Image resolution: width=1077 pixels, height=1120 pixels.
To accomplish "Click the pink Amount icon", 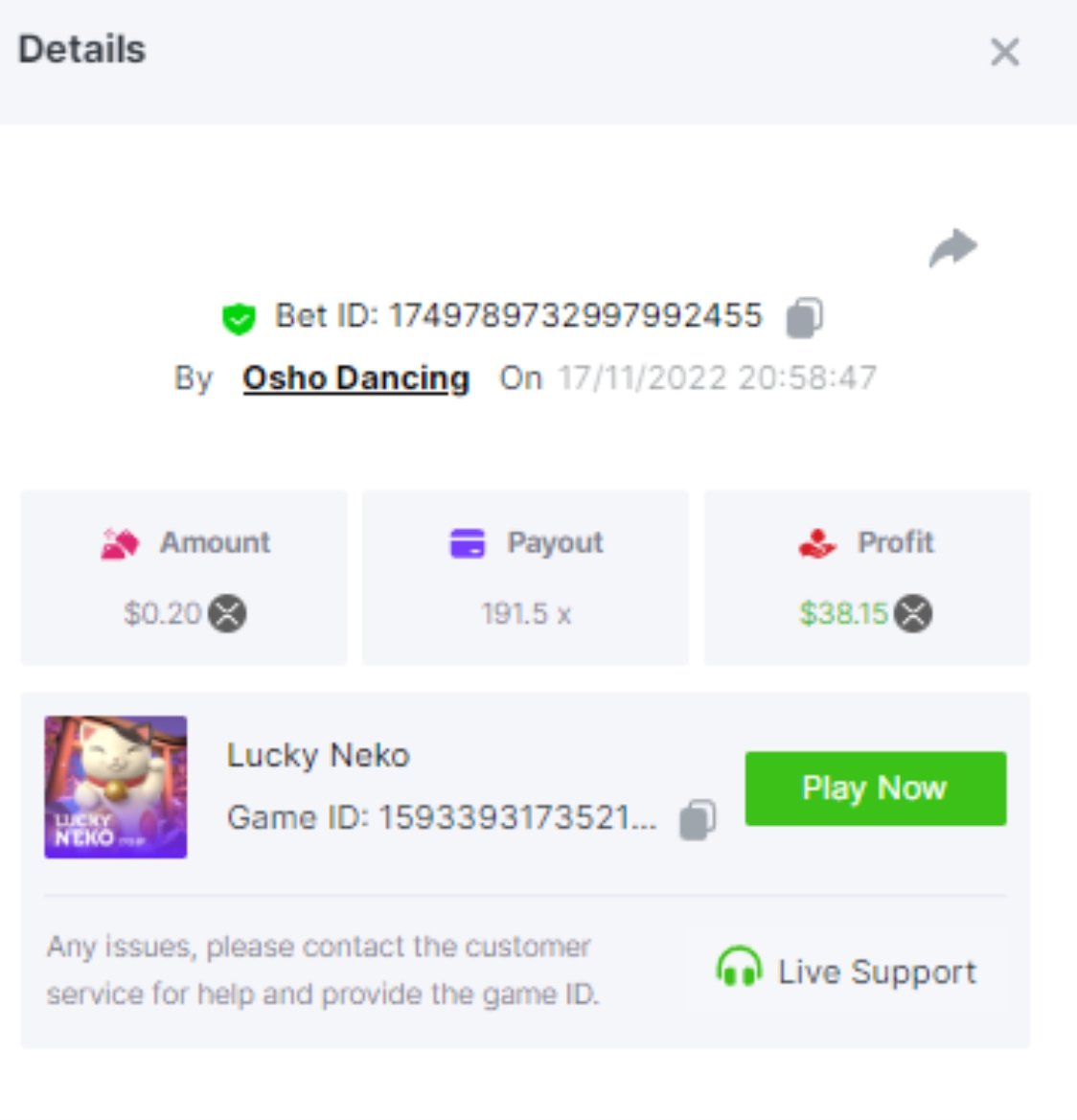I will (120, 544).
